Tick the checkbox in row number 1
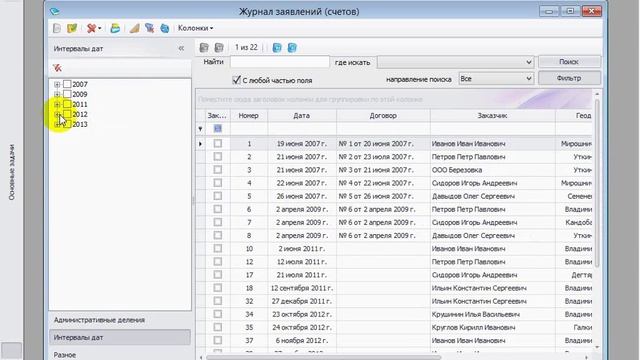The image size is (640, 360). [218, 143]
